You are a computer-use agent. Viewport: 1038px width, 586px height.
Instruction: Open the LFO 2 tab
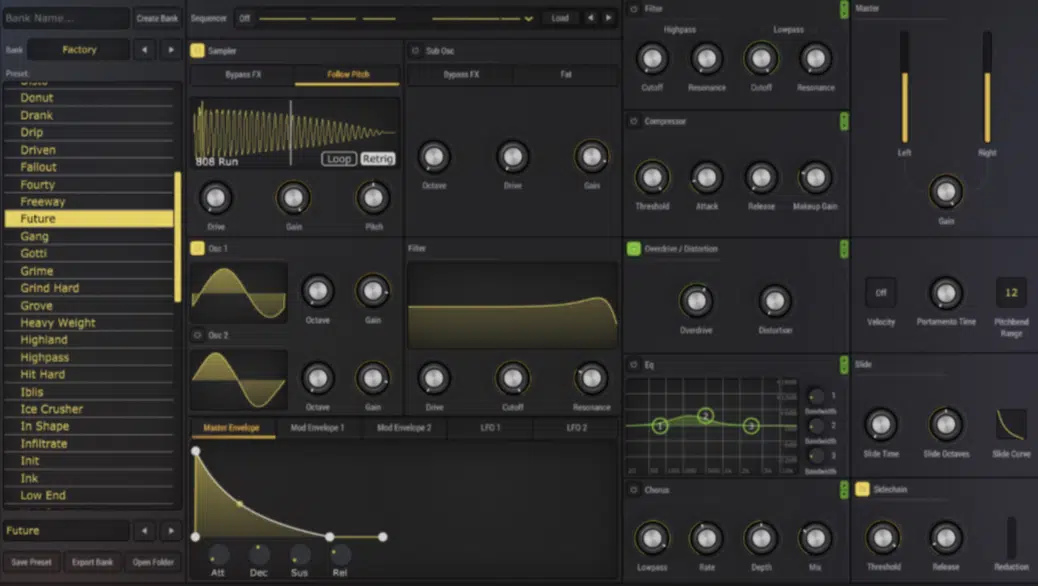pyautogui.click(x=577, y=428)
